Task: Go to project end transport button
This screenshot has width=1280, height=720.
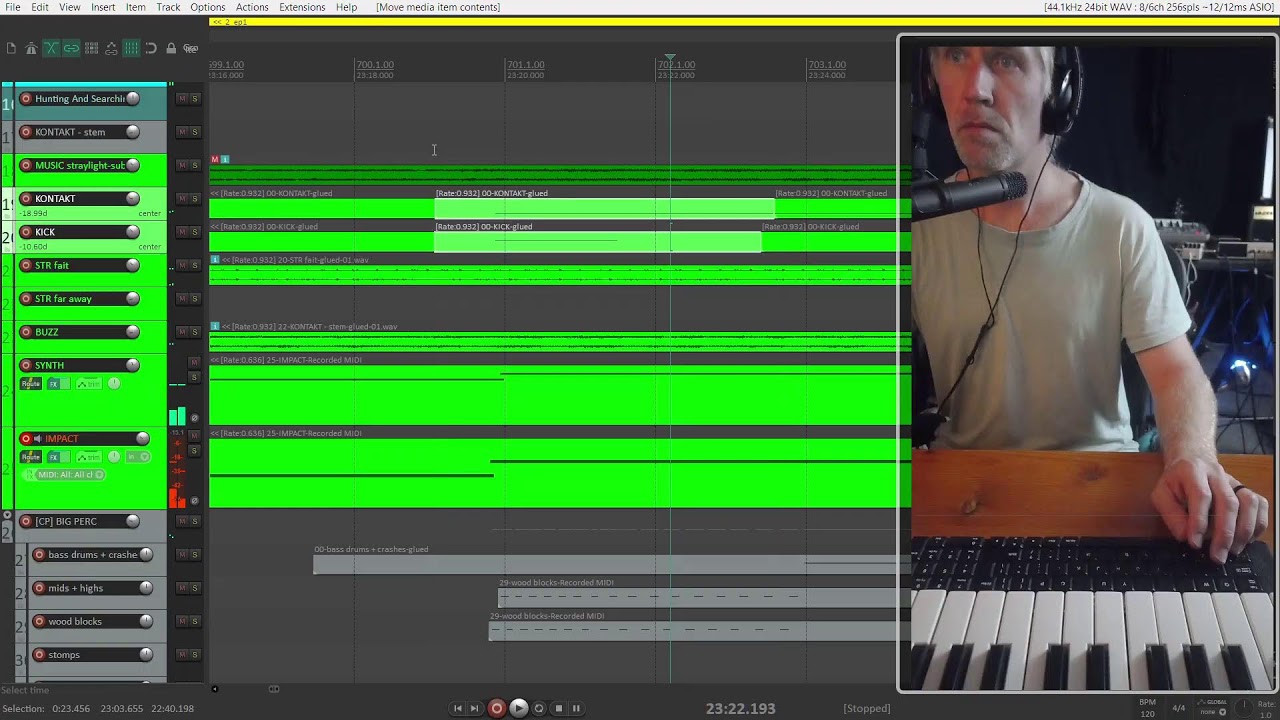Action: (475, 708)
